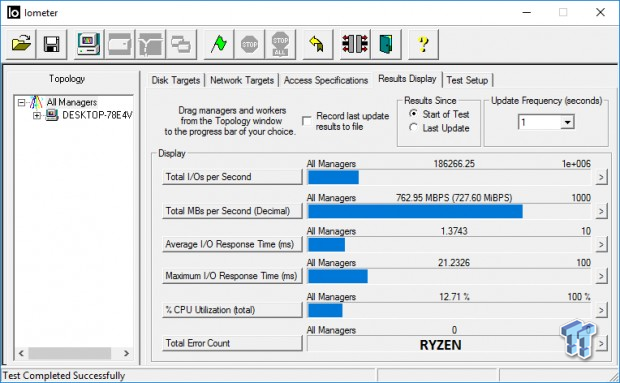Click Total I/Os per Second button
This screenshot has width=620, height=383.
pyautogui.click(x=232, y=177)
